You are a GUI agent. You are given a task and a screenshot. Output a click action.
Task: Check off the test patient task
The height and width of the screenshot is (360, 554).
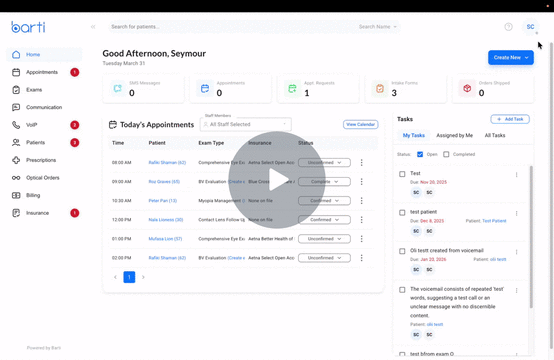point(402,212)
